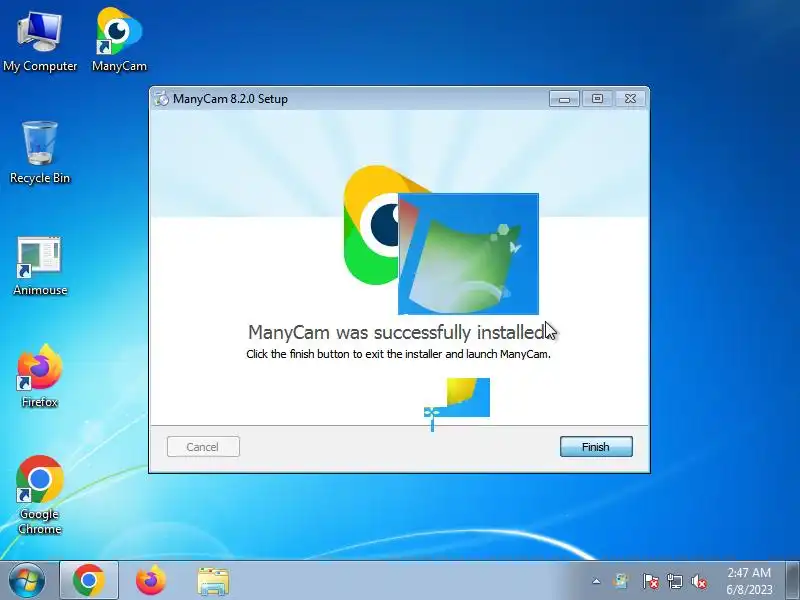Screen dimensions: 800x600
Task: Click the Finish button in ManyCam Setup
Action: click(x=596, y=447)
